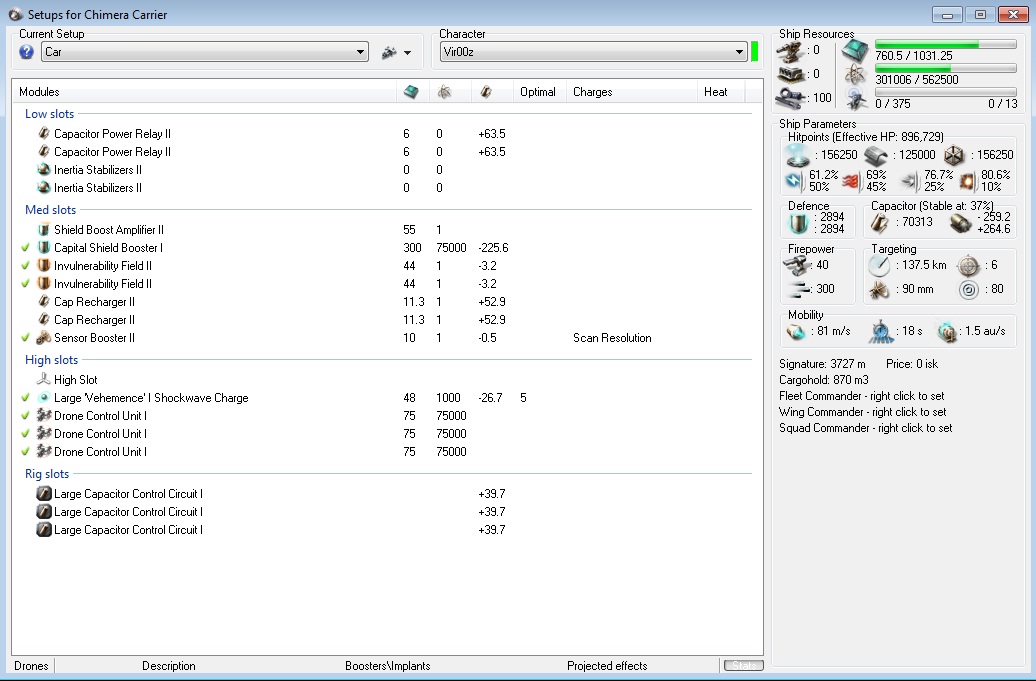Sort by the CPU column header icon
Screen dimensions: 1036x681
(411, 92)
